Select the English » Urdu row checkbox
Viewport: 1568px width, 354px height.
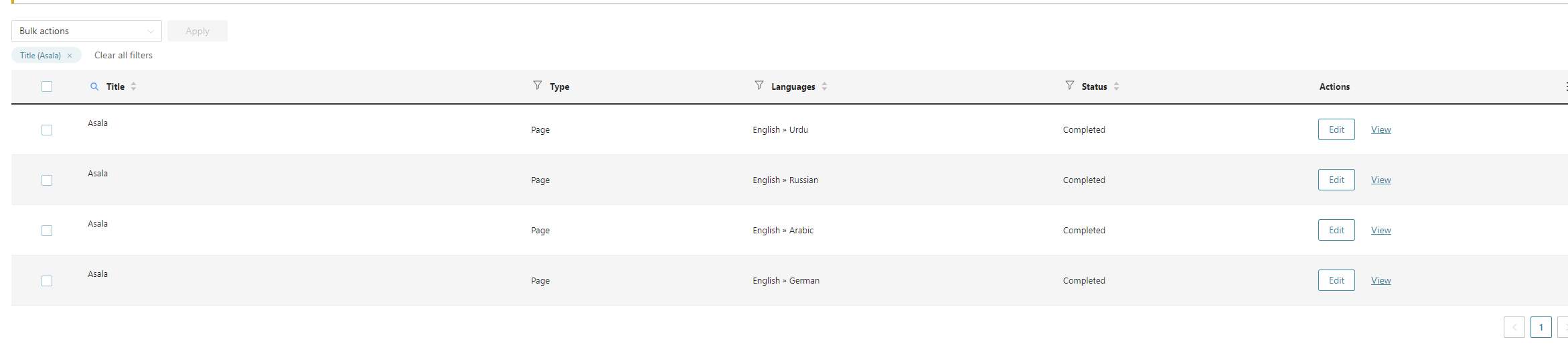[x=47, y=130]
